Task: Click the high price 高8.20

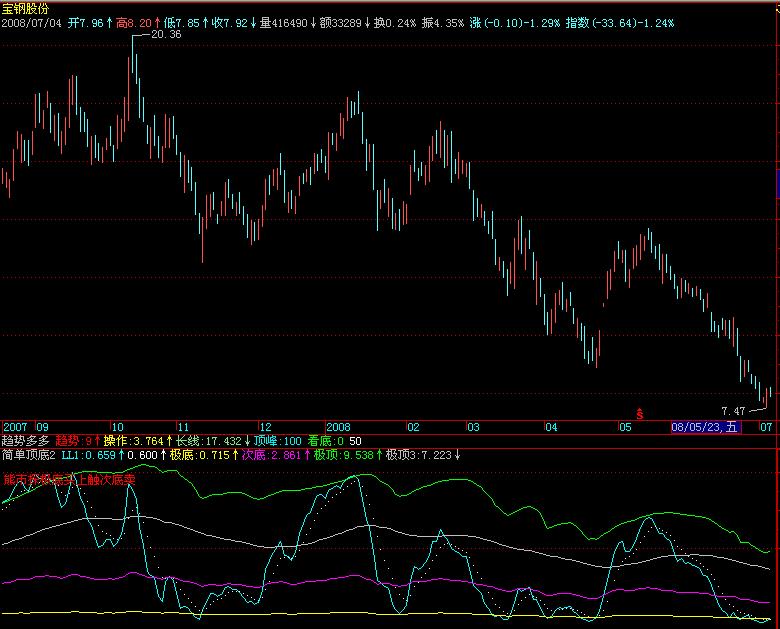Action: coord(133,23)
